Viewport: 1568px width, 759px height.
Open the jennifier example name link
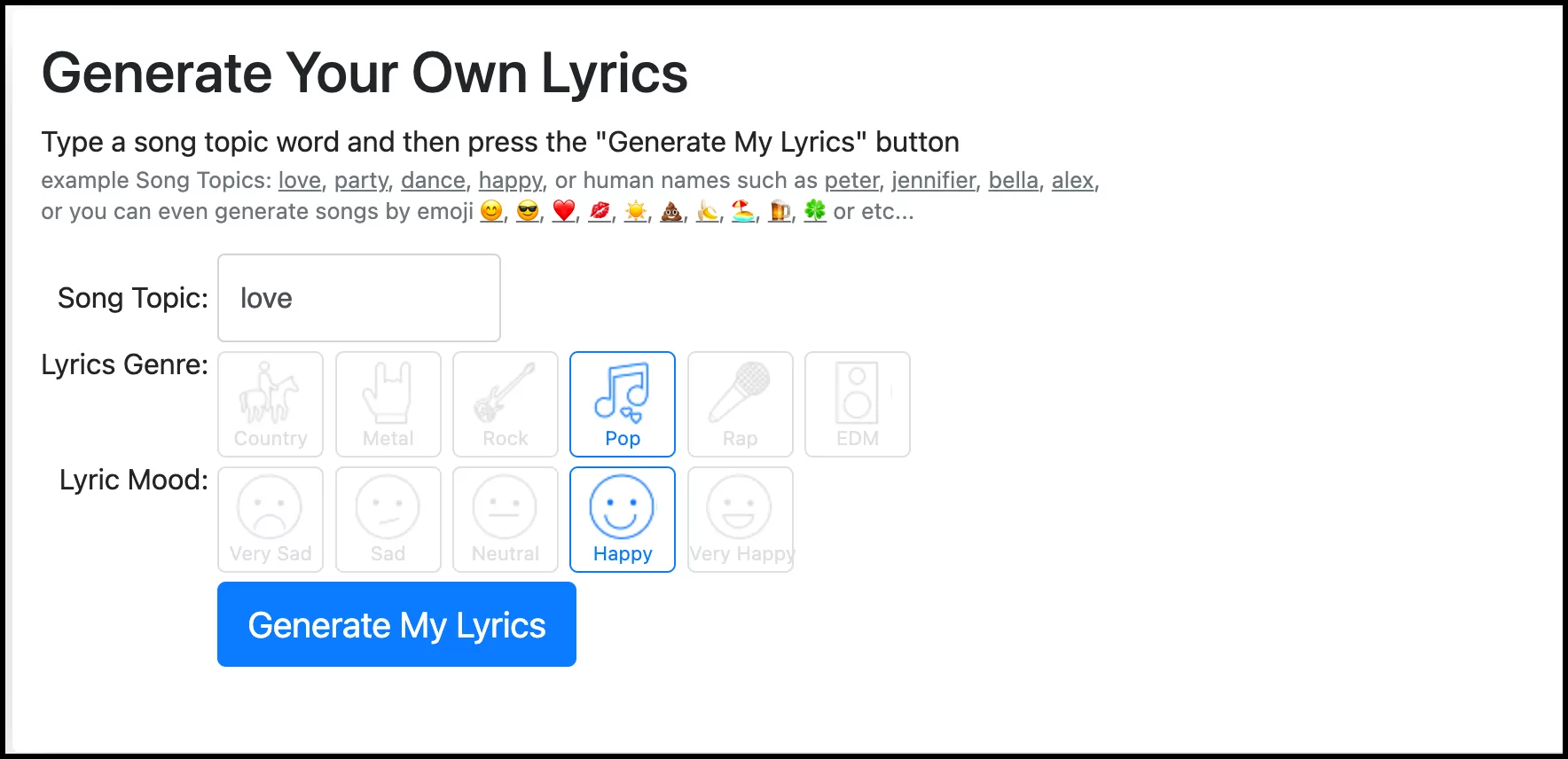[933, 180]
